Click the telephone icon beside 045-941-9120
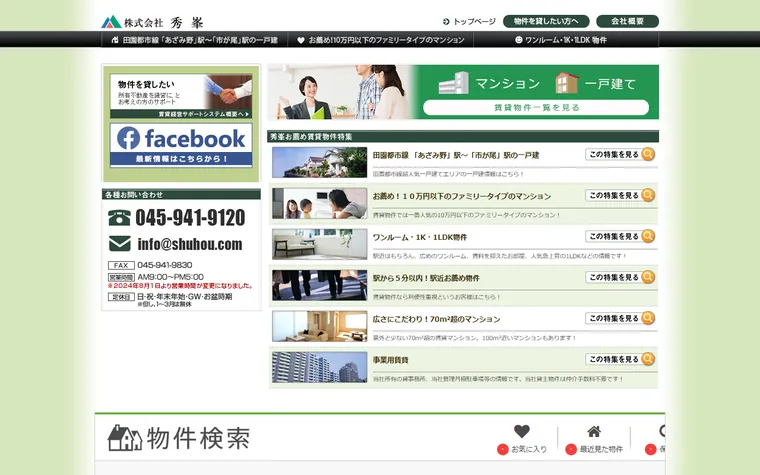The image size is (760, 475). coord(119,218)
